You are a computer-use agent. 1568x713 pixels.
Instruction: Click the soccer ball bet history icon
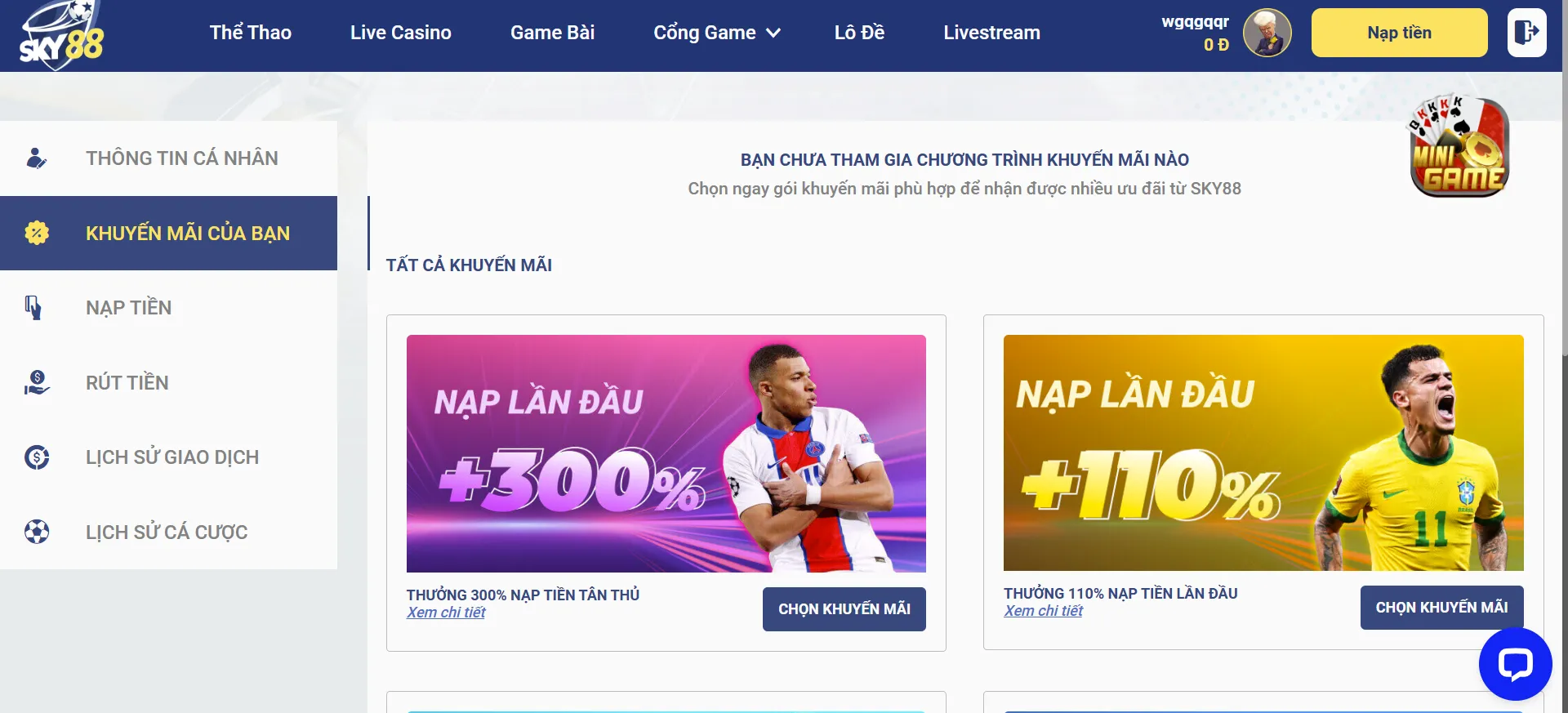[x=37, y=532]
